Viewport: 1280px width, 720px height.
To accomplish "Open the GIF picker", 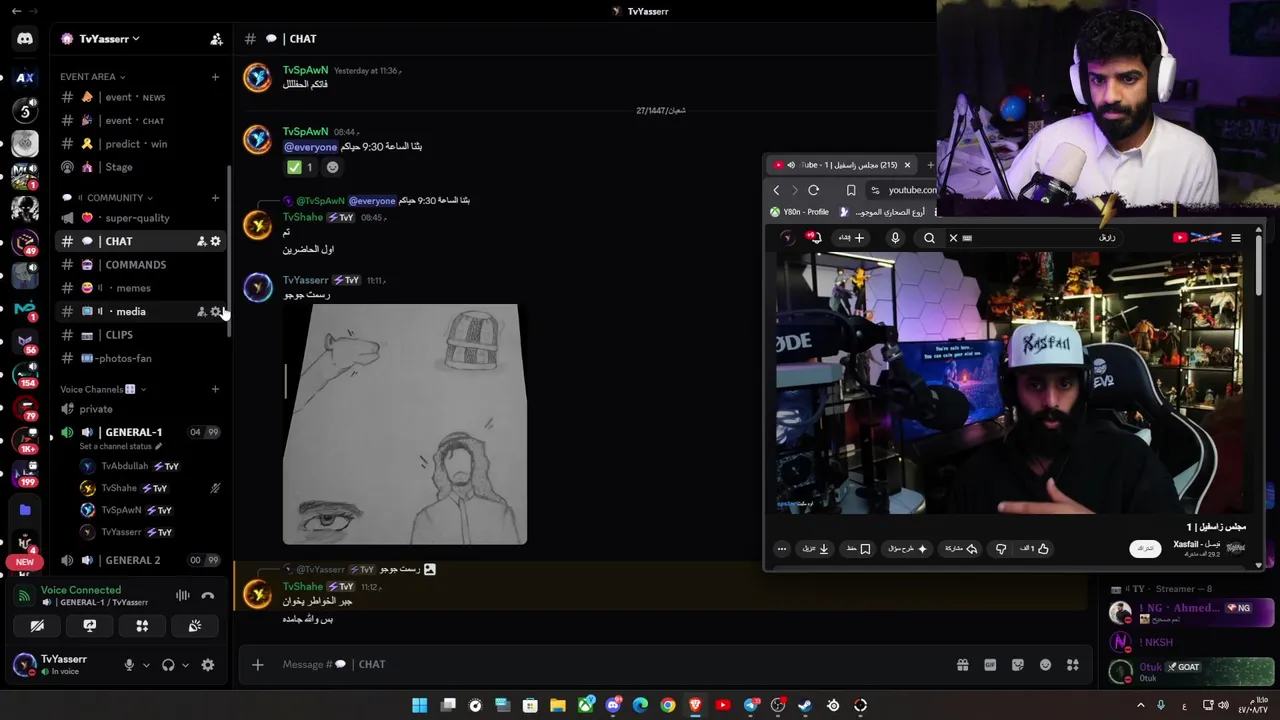I will point(990,665).
